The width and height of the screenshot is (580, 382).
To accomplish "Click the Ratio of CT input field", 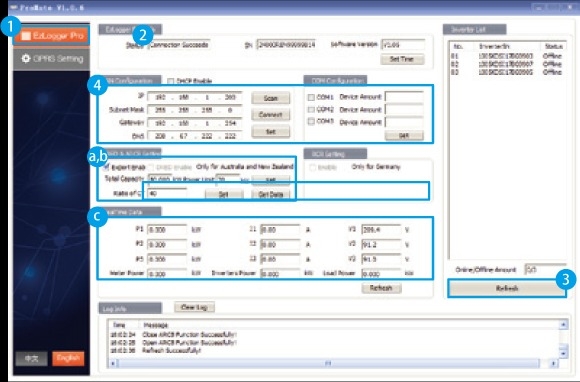I will coord(167,193).
